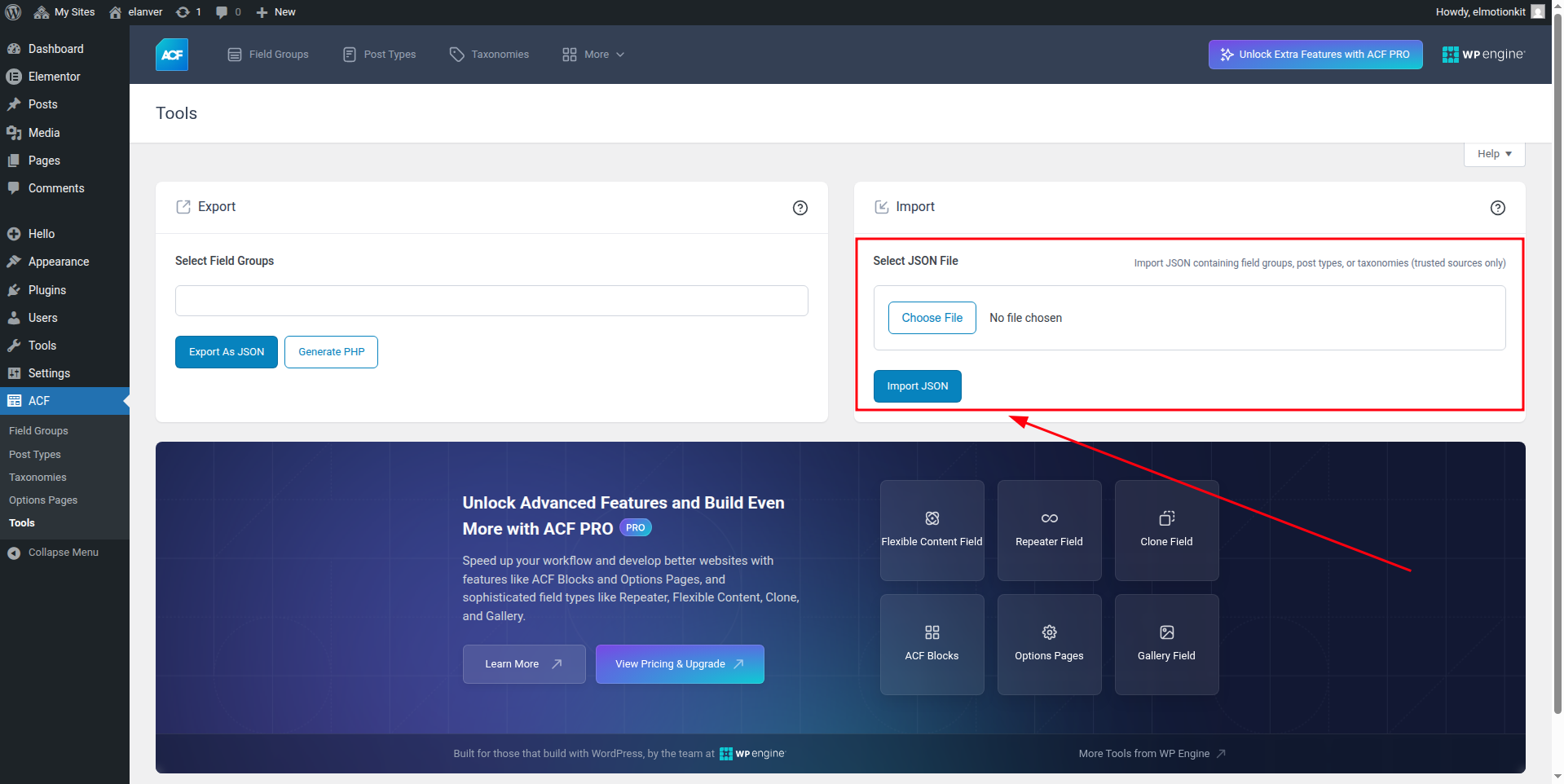Viewport: 1564px width, 784px height.
Task: Switch to the Taxonomies header tab
Action: click(x=489, y=55)
